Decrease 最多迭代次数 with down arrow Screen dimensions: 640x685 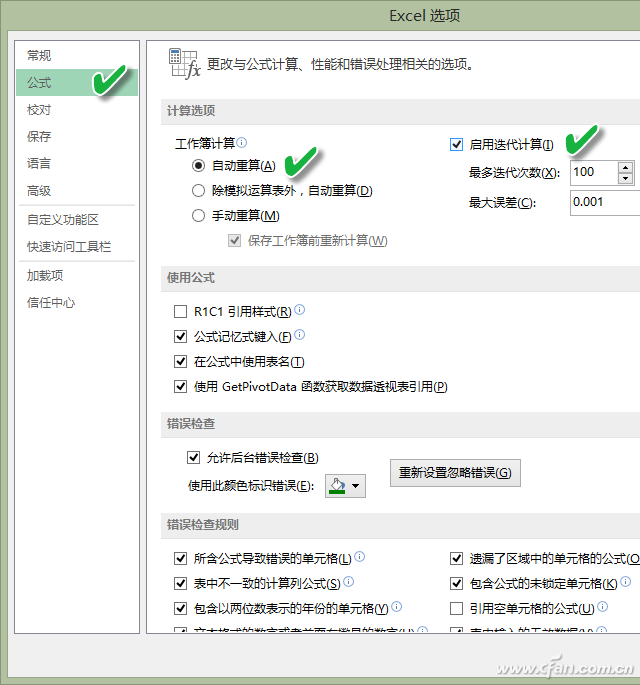click(x=626, y=178)
